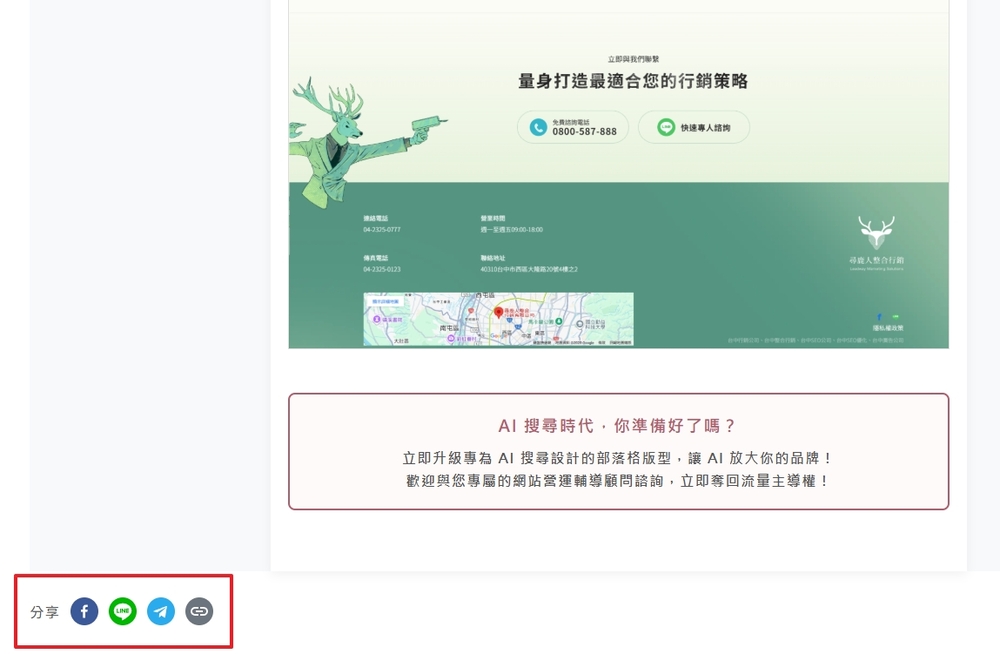Image resolution: width=1000 pixels, height=654 pixels.
Task: Click the 量身打造最適合您的行銷策略 heading
Action: 632,82
